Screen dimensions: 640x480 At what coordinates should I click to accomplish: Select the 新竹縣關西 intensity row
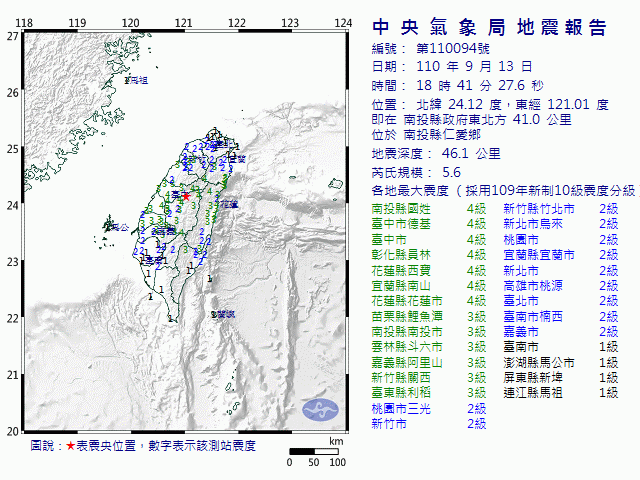(429, 378)
